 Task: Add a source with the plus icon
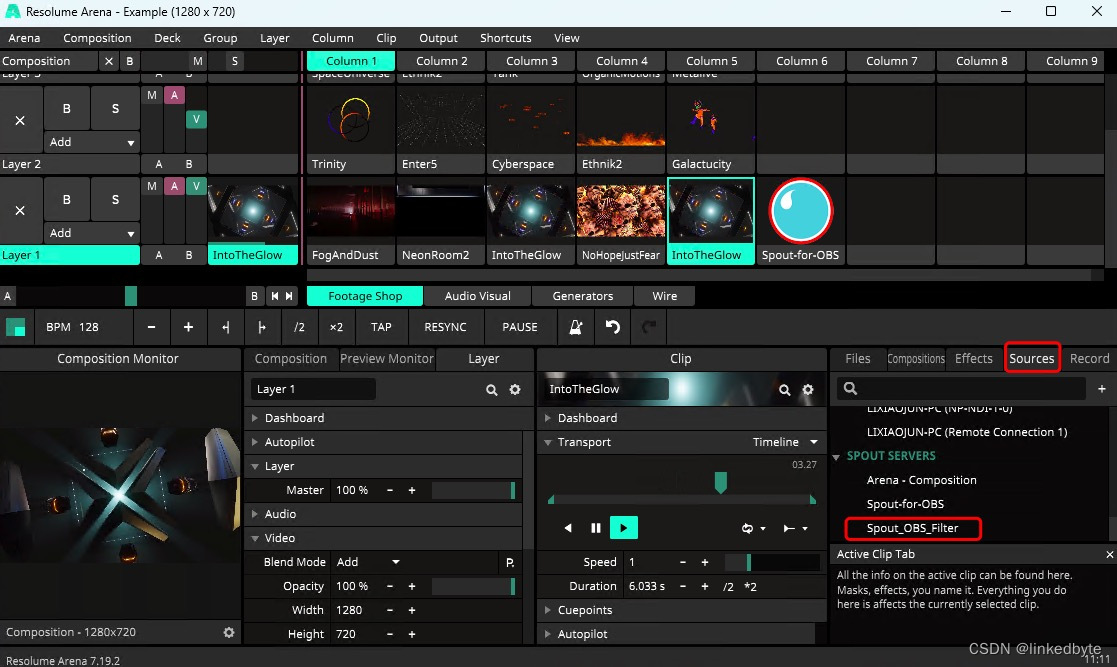(1101, 388)
